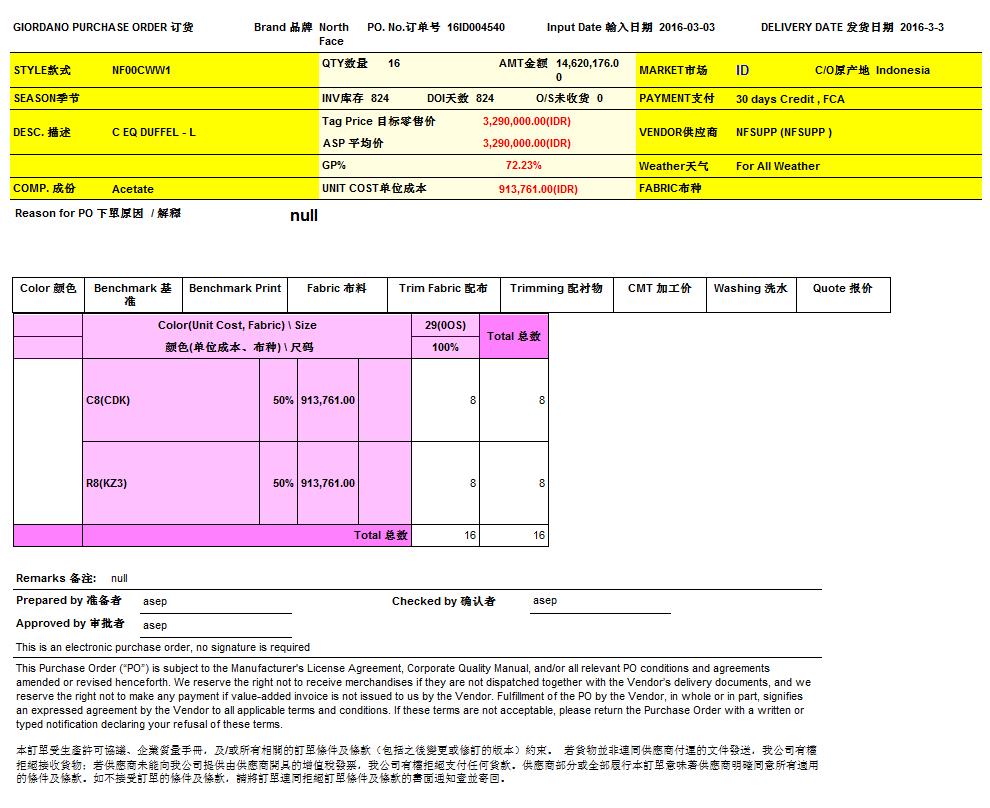Select the Checked by field value
Viewport: 990px width, 808px height.
point(545,601)
